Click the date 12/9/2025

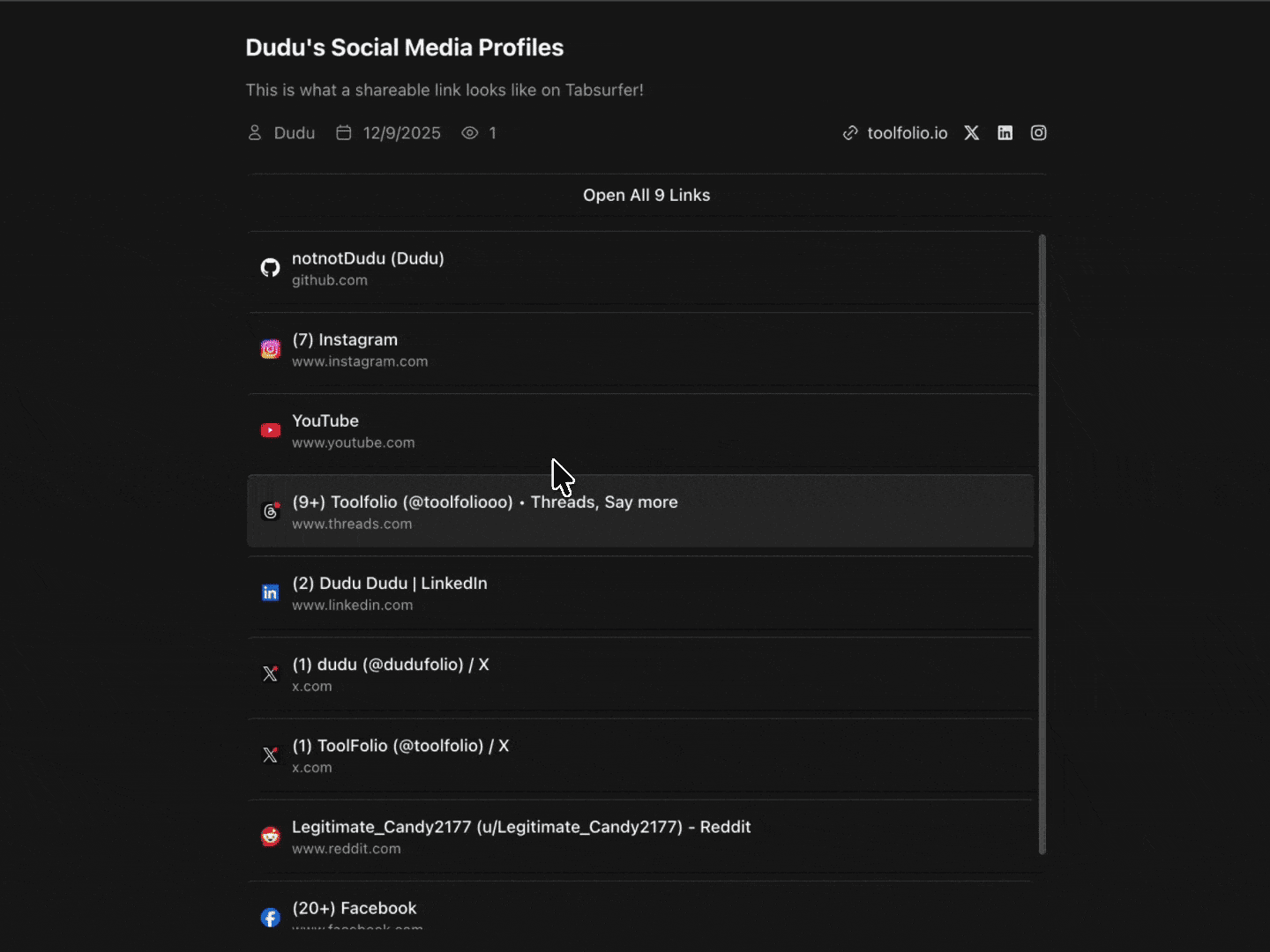402,133
